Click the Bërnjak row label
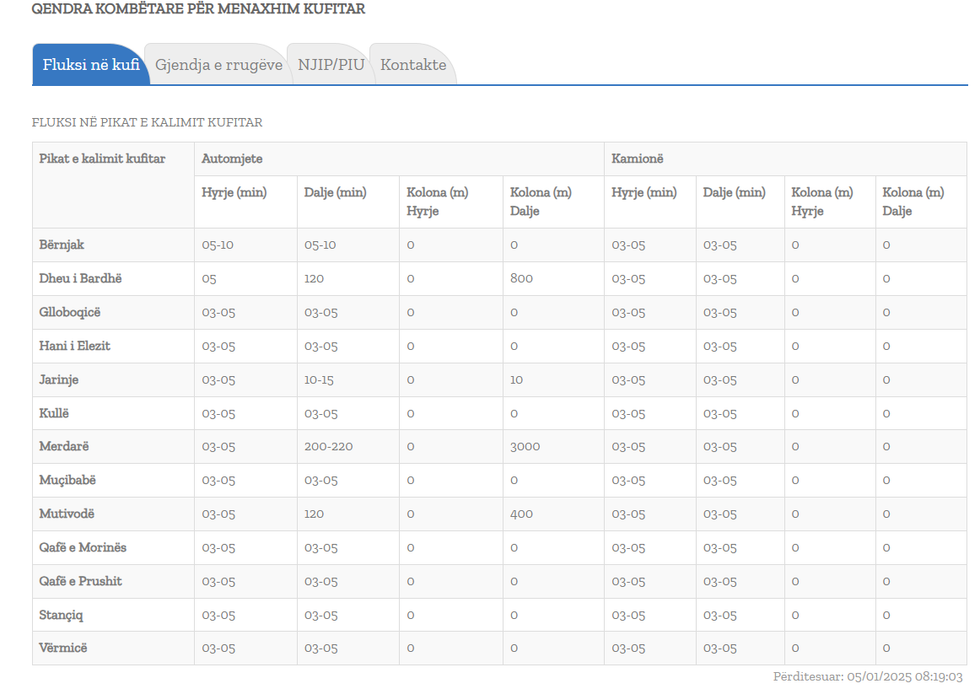Image resolution: width=980 pixels, height=694 pixels. click(62, 245)
